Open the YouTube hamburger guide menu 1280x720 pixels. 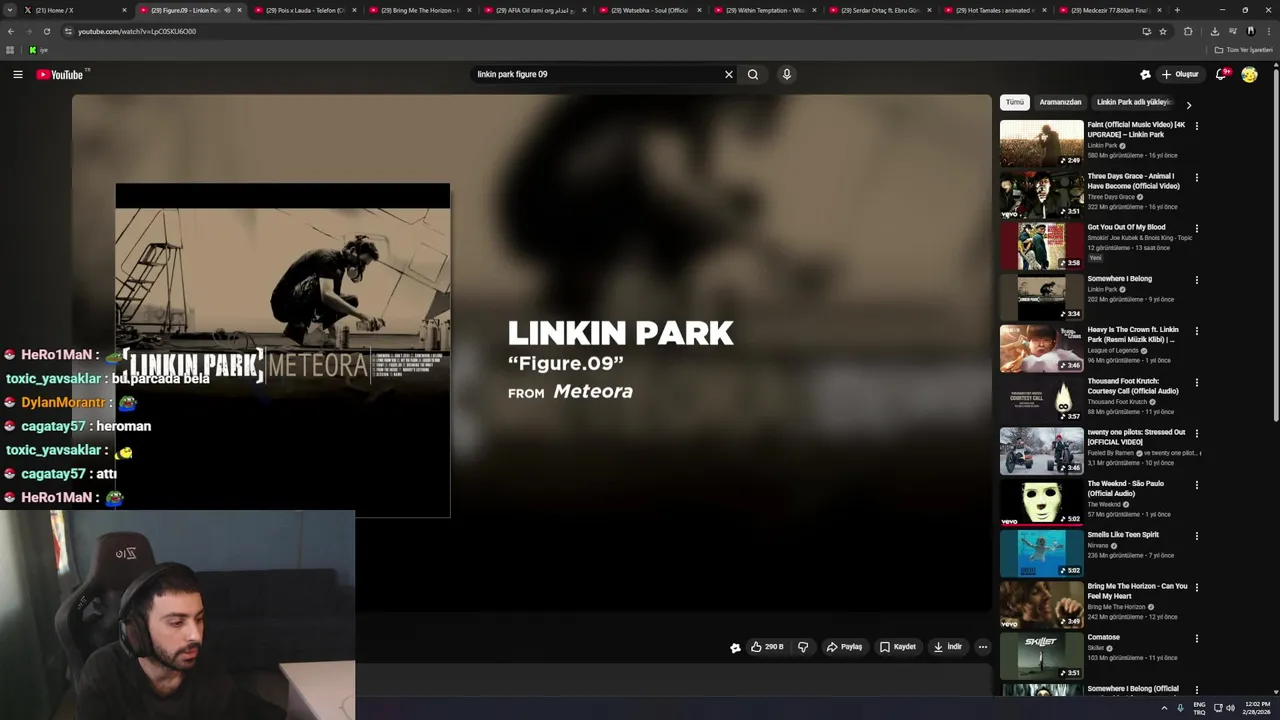(17, 74)
